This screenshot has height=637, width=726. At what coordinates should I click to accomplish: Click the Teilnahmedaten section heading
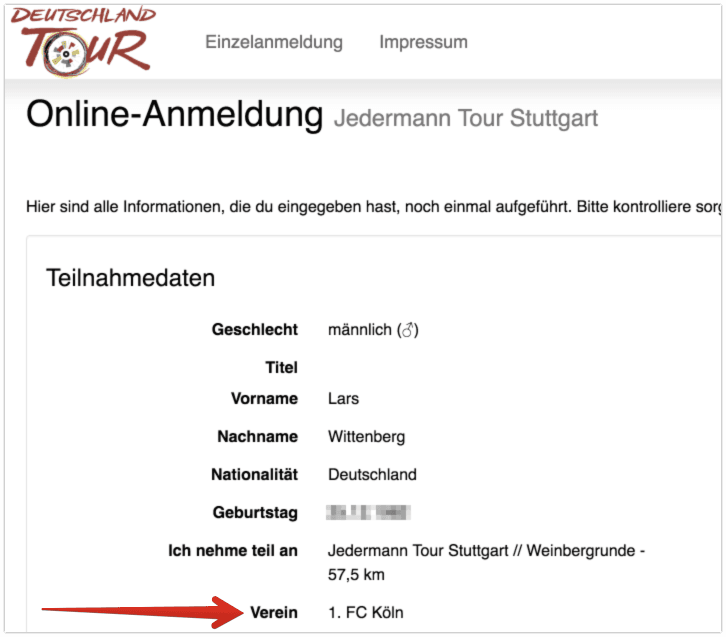(130, 278)
